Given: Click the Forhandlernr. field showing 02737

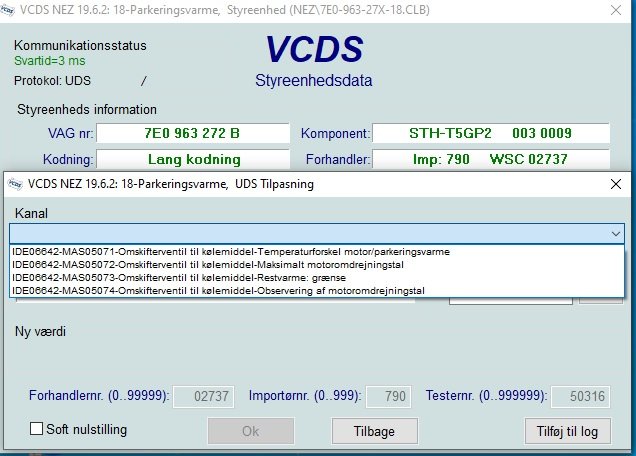Looking at the screenshot, I should [x=204, y=396].
